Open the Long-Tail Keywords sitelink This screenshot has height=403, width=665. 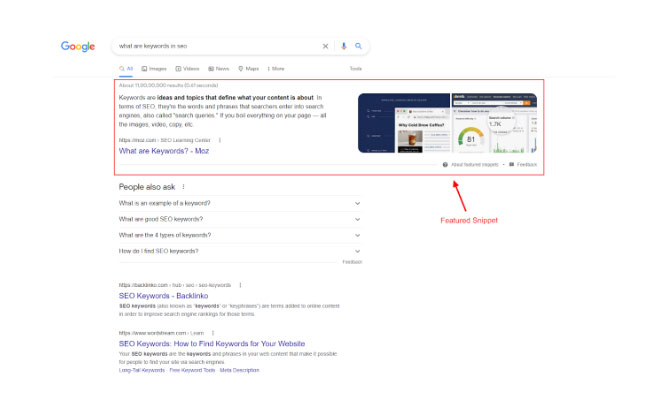click(x=142, y=370)
